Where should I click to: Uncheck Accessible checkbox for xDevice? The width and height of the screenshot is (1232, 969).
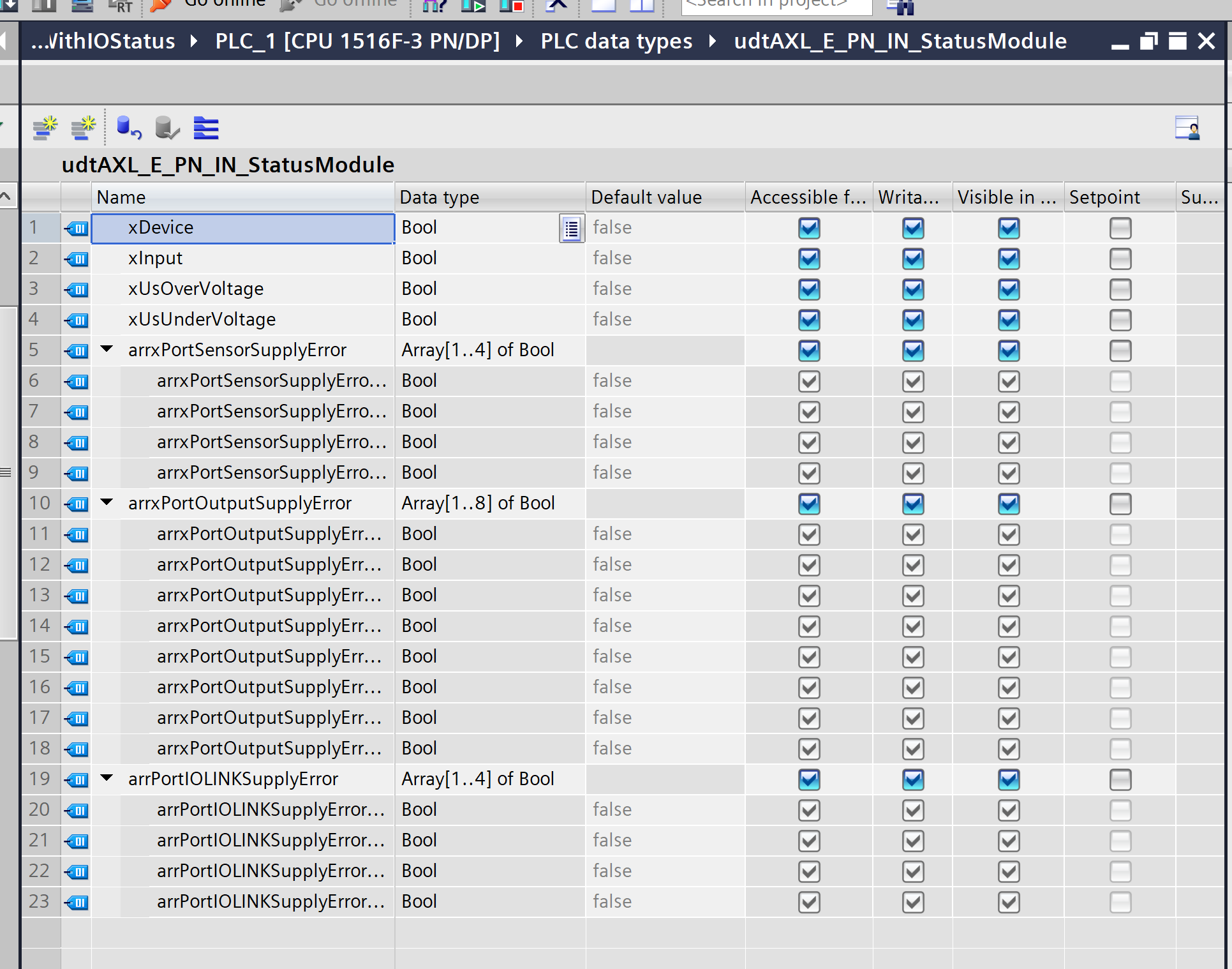pos(809,229)
